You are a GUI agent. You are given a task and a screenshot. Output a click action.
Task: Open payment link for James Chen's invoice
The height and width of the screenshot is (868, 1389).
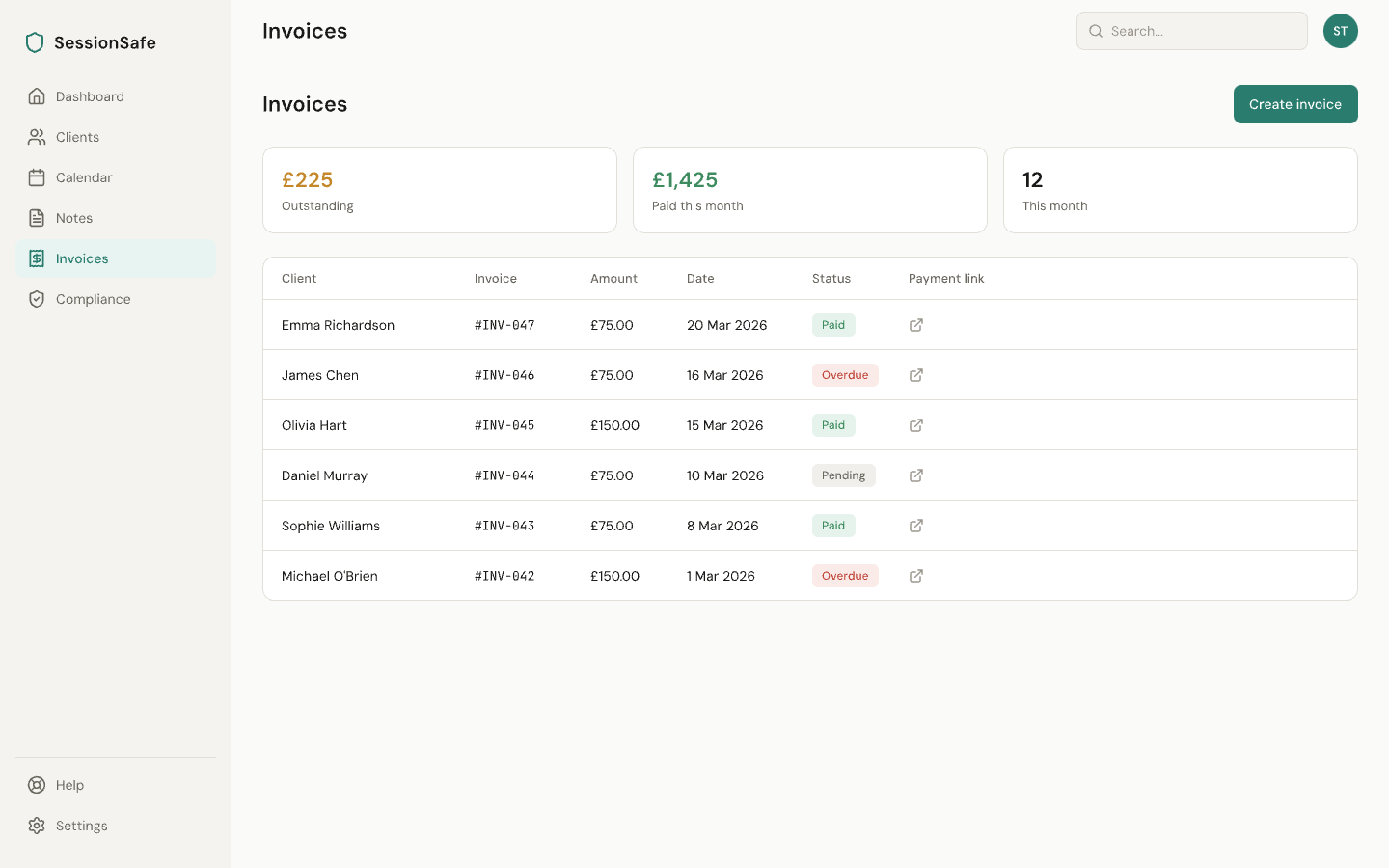click(915, 375)
